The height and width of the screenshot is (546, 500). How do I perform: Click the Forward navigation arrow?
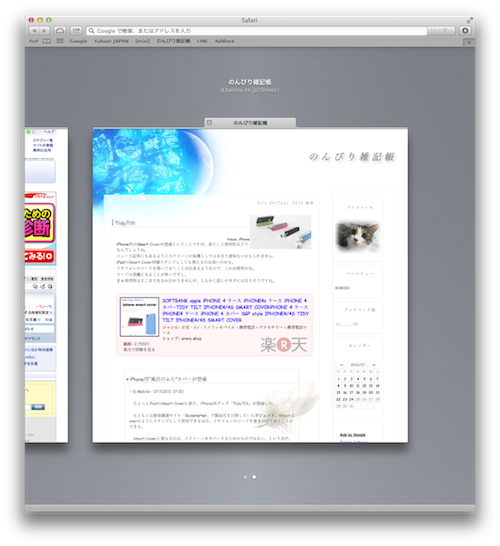45,31
